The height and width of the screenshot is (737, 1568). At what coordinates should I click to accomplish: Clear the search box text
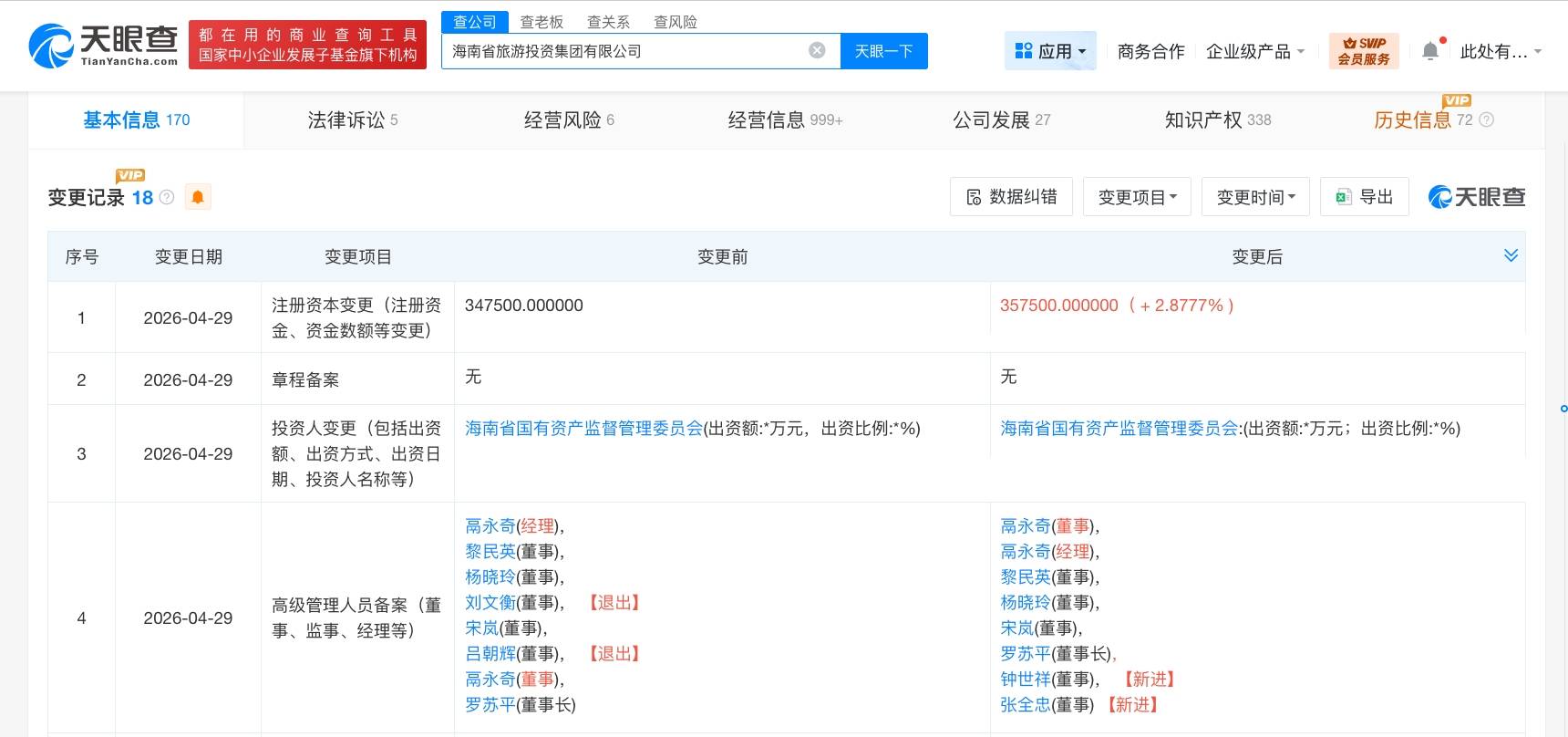(x=818, y=50)
